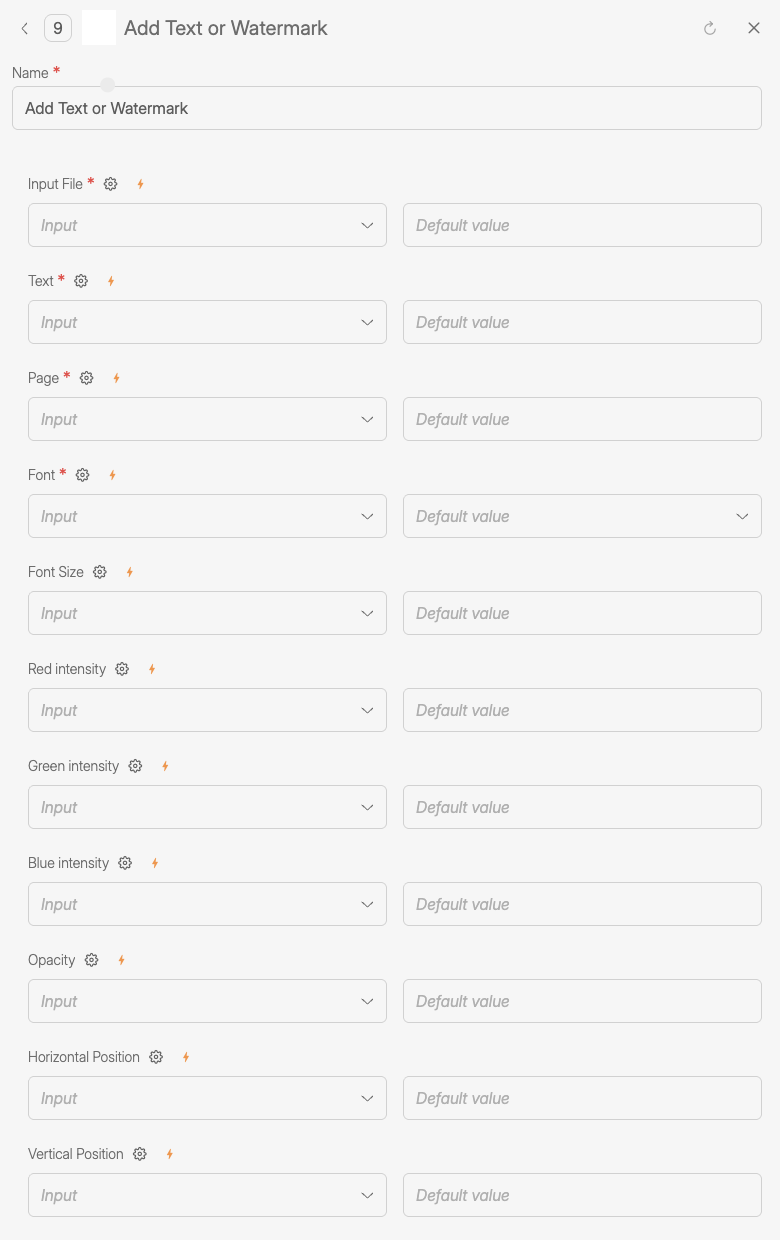Click the Blue intensity gear icon
The image size is (780, 1240).
click(124, 863)
